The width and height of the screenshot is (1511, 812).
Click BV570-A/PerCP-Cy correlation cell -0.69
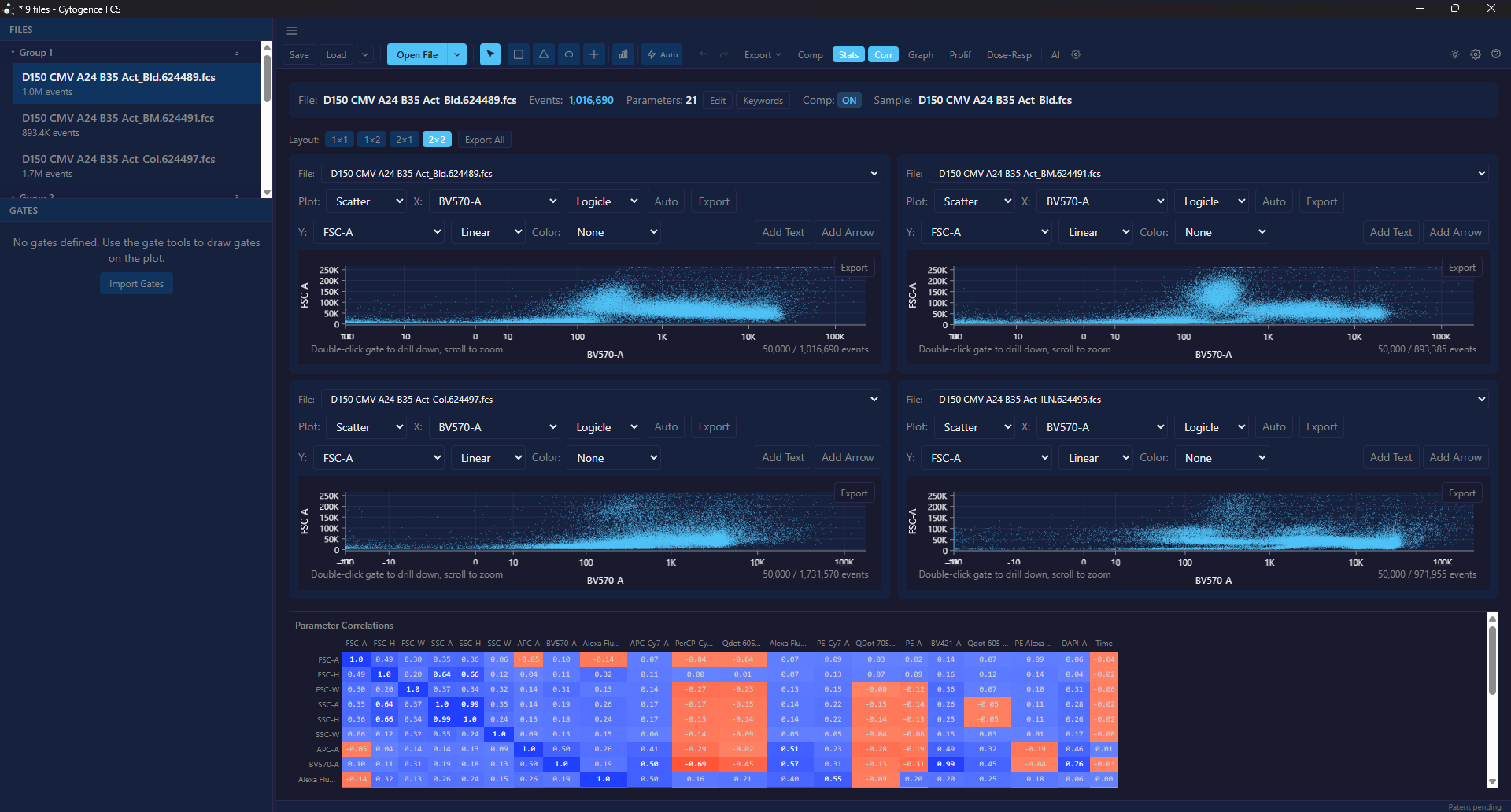tap(695, 764)
